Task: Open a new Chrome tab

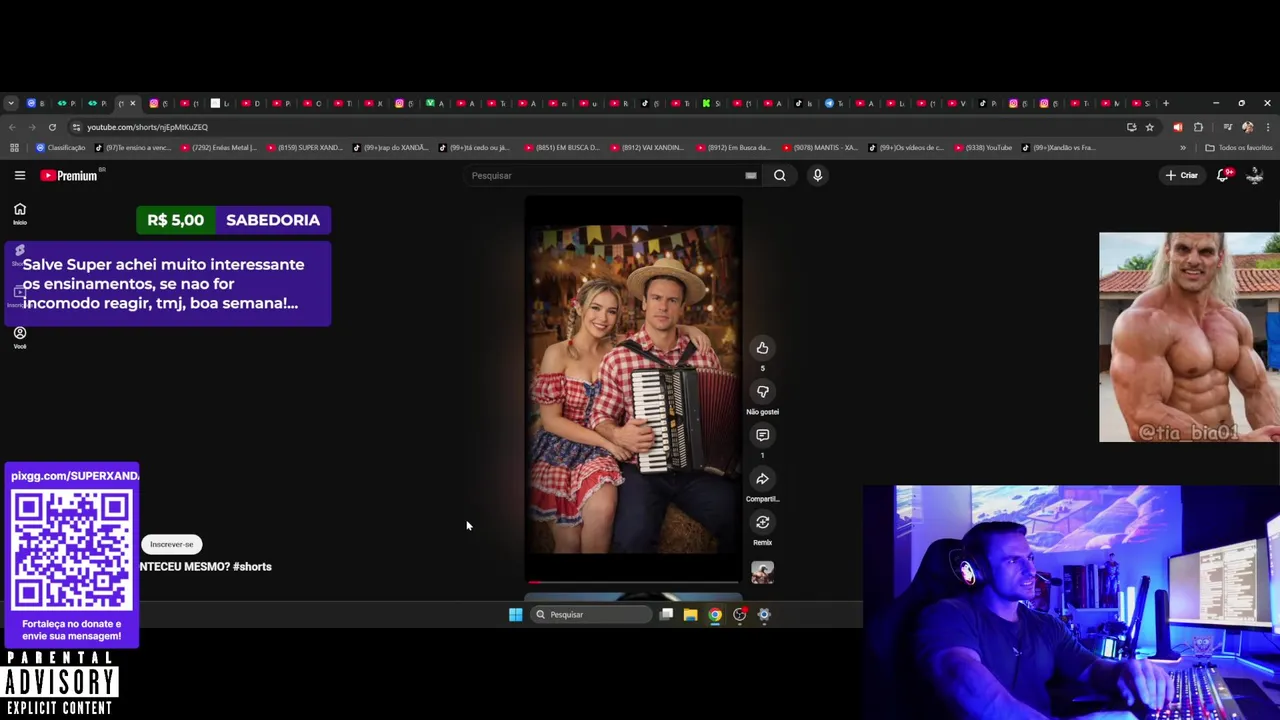Action: pyautogui.click(x=1165, y=103)
